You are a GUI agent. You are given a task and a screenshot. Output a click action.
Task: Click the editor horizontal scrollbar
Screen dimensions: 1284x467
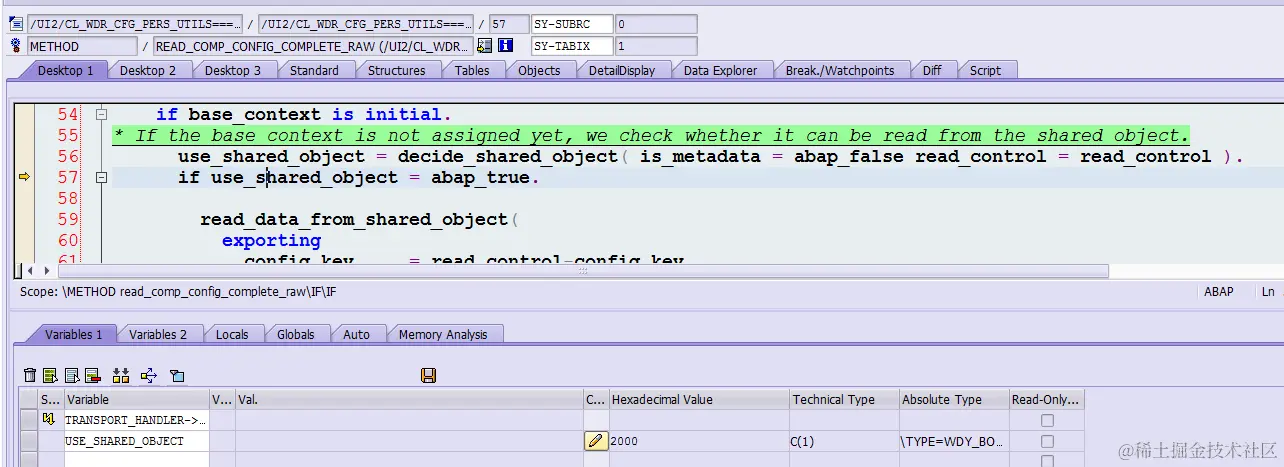pyautogui.click(x=583, y=271)
